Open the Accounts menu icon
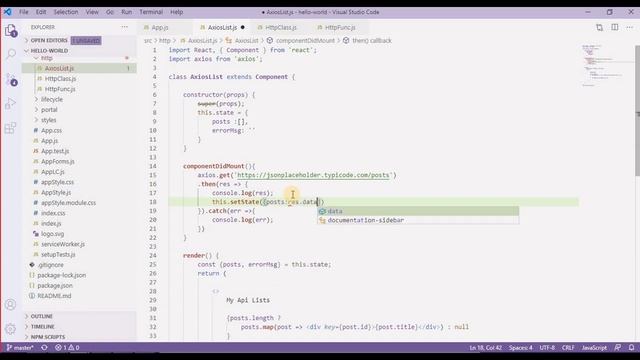This screenshot has width=640, height=360. (x=11, y=304)
